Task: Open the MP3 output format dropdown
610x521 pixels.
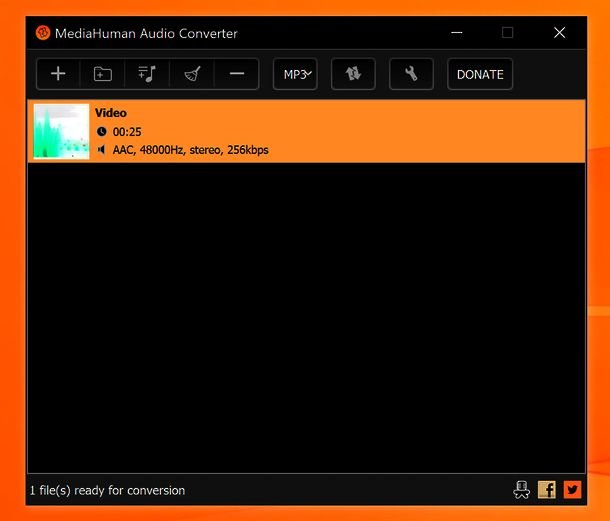Action: [295, 74]
